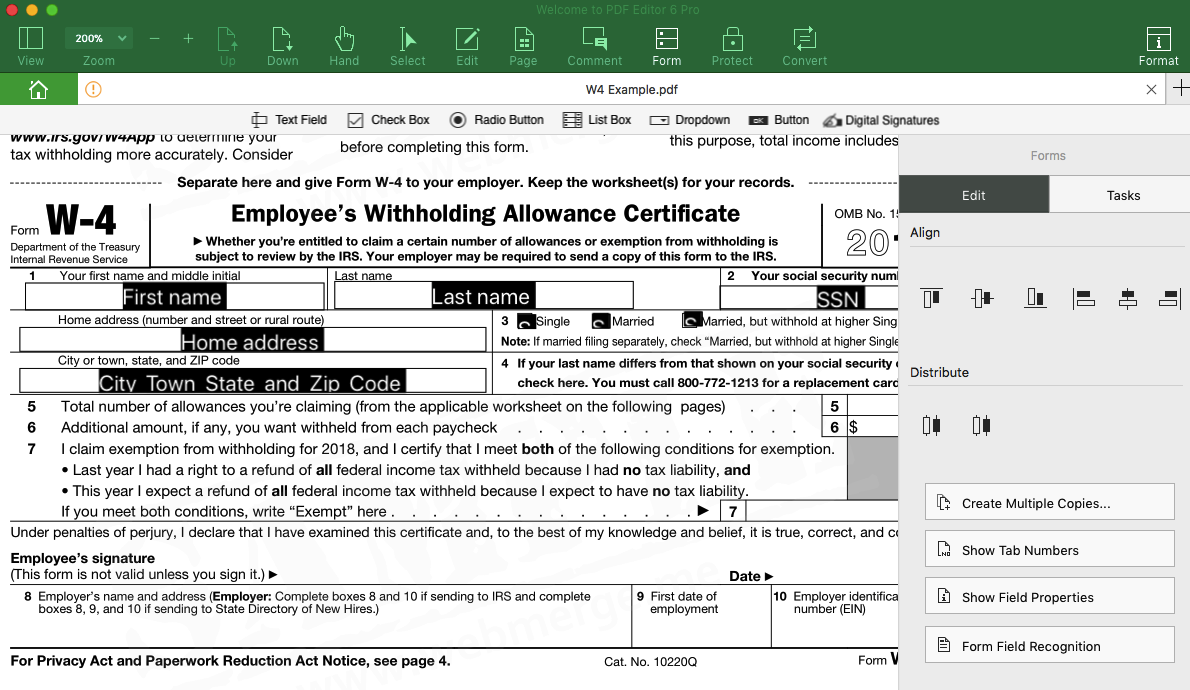Add a Check Box field

(x=389, y=120)
